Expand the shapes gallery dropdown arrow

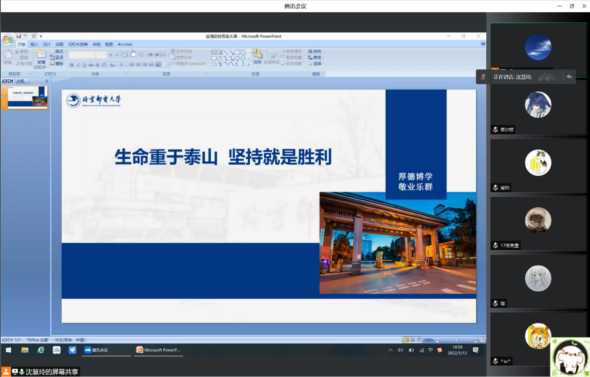click(248, 64)
